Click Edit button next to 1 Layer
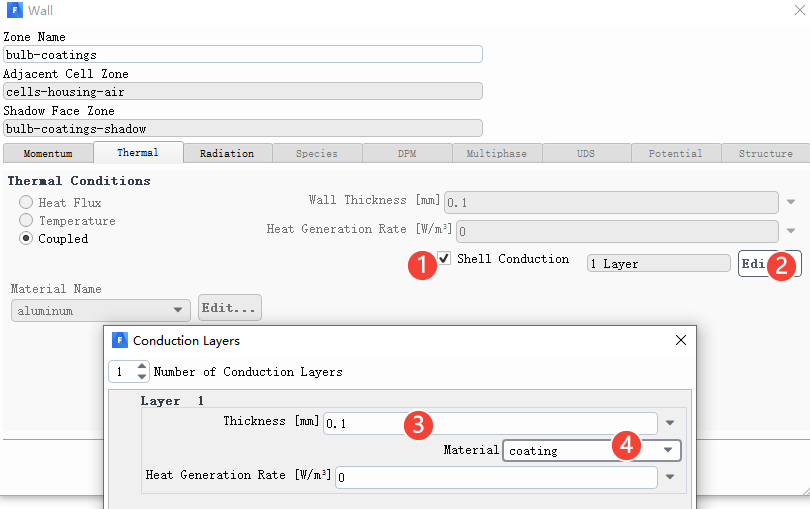Image resolution: width=810 pixels, height=509 pixels. pyautogui.click(x=769, y=264)
